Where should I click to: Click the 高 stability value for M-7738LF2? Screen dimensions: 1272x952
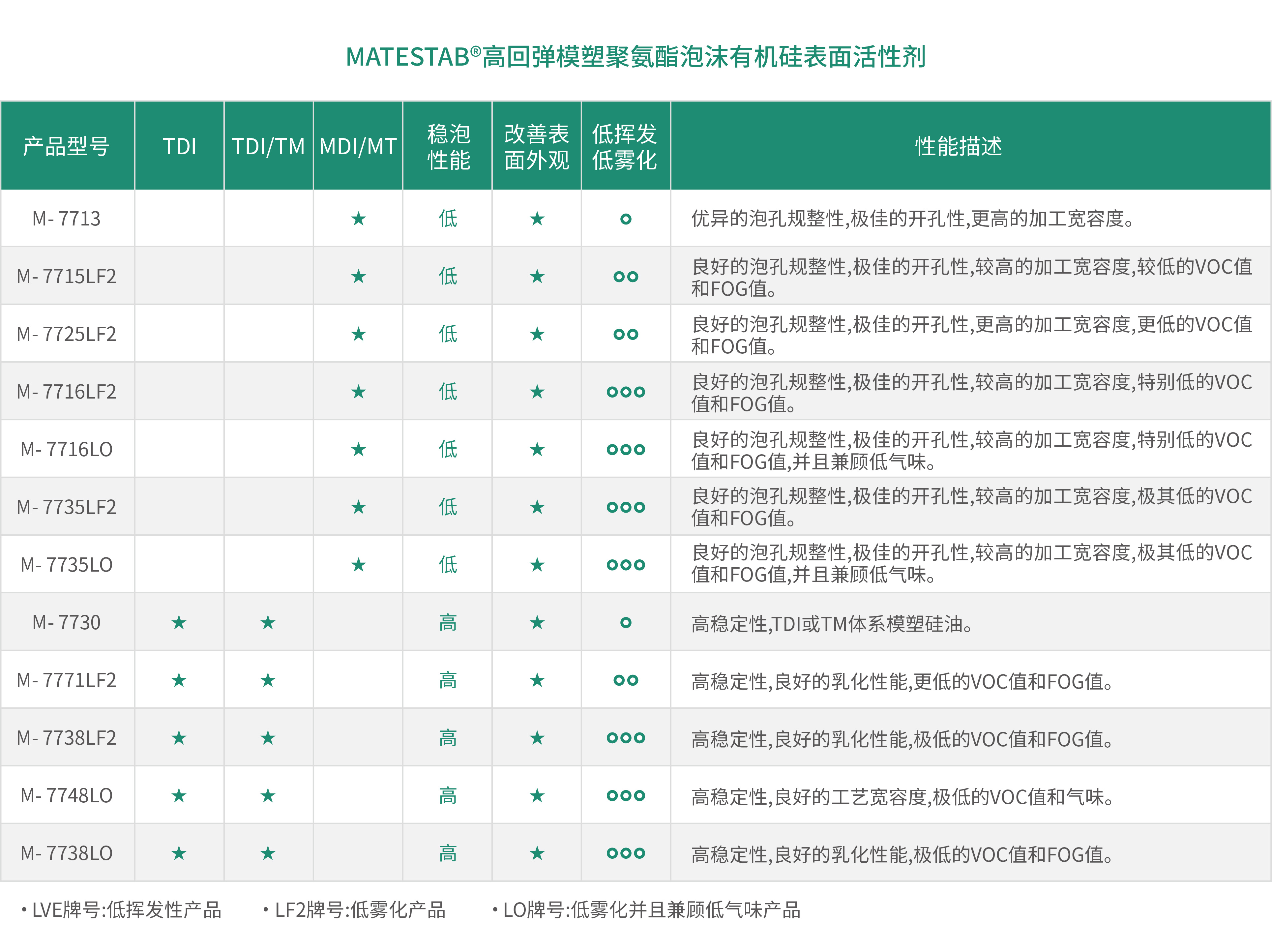tap(448, 738)
